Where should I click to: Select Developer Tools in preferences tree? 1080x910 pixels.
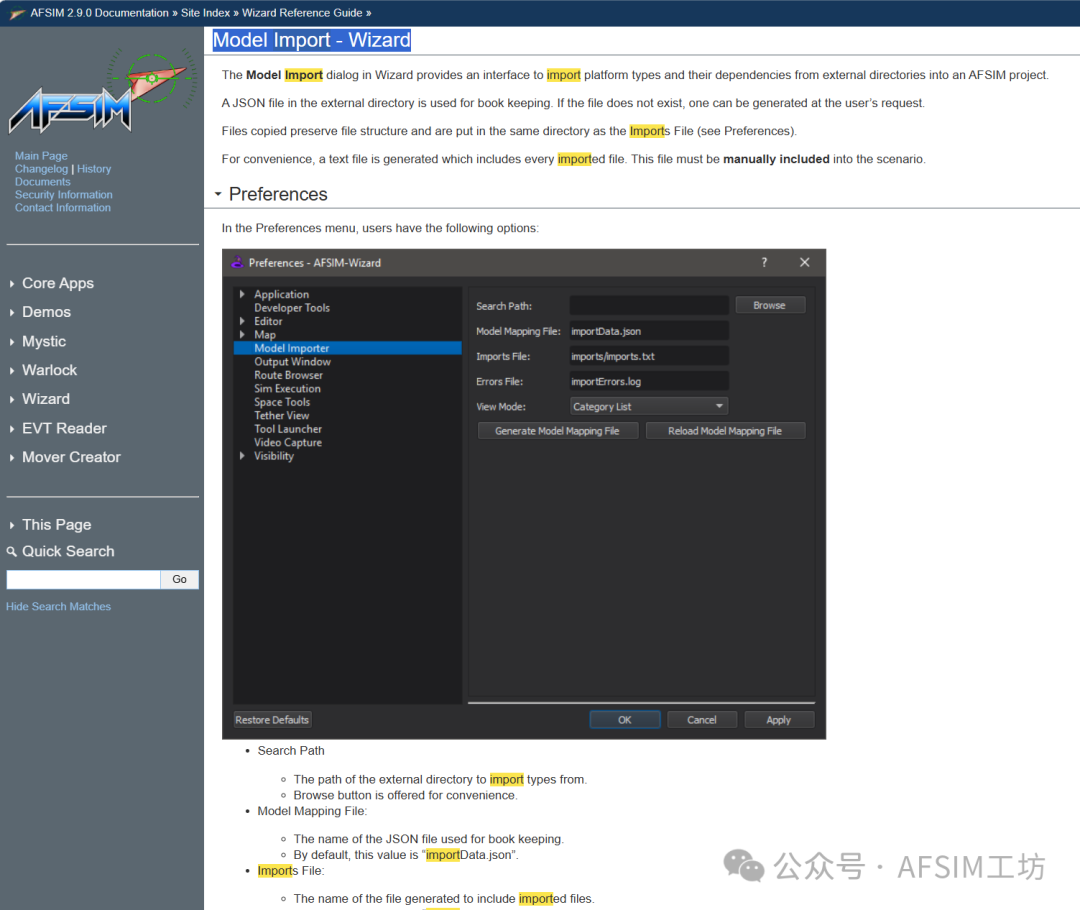coord(292,308)
